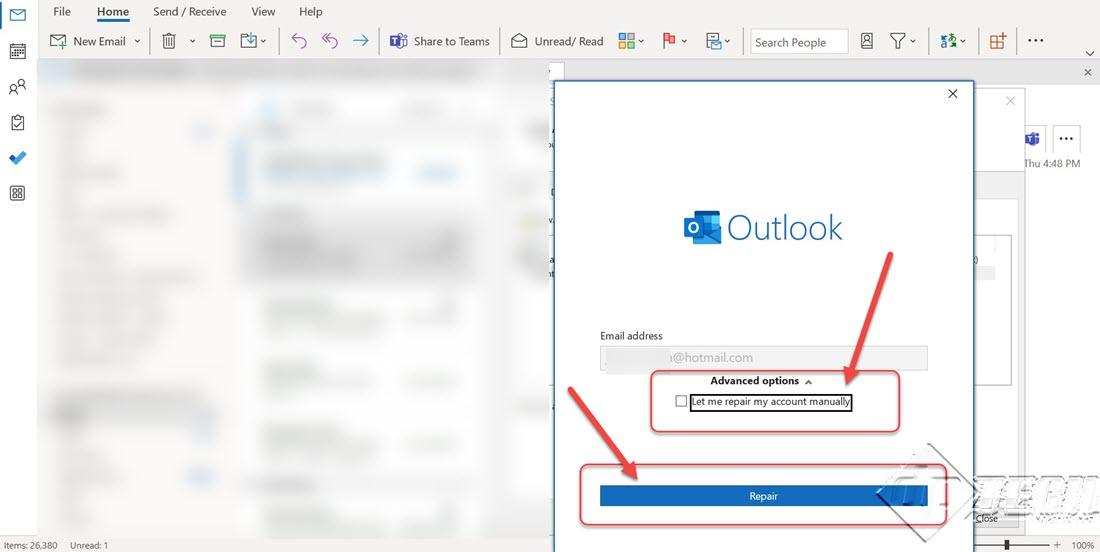Click the Delete trash can icon
The height and width of the screenshot is (552, 1100).
click(x=169, y=41)
